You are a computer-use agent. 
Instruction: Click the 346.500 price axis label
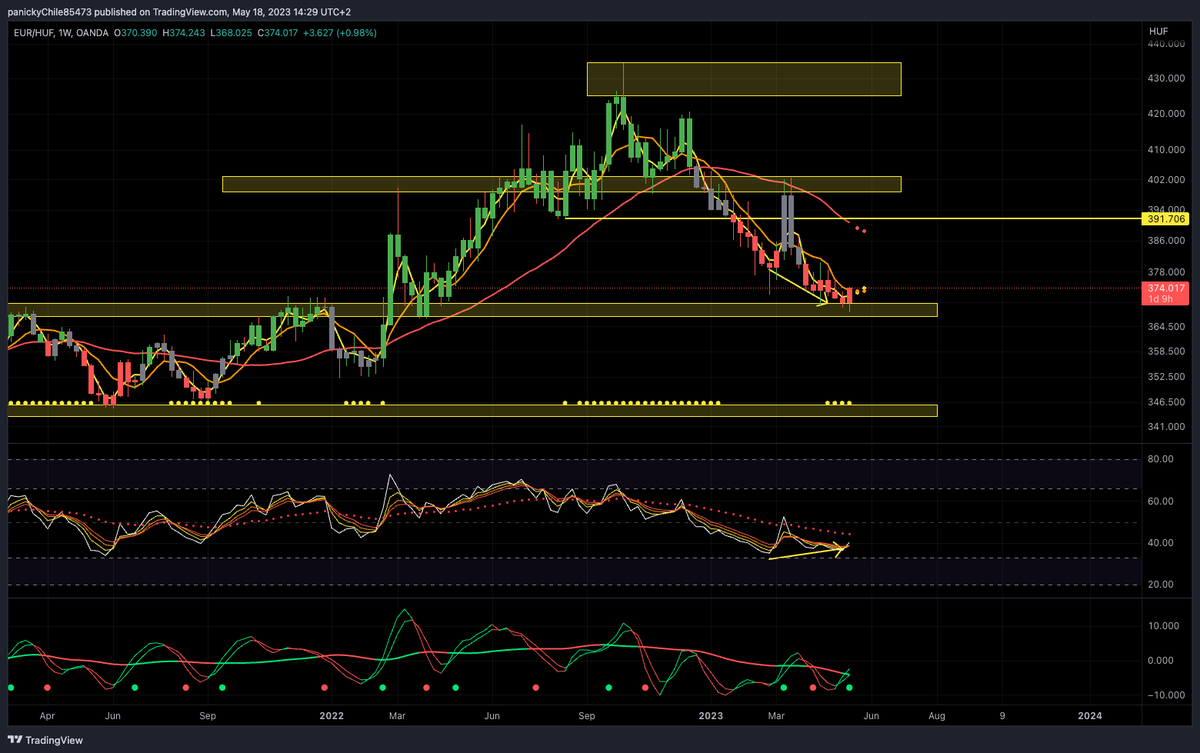(x=1165, y=402)
